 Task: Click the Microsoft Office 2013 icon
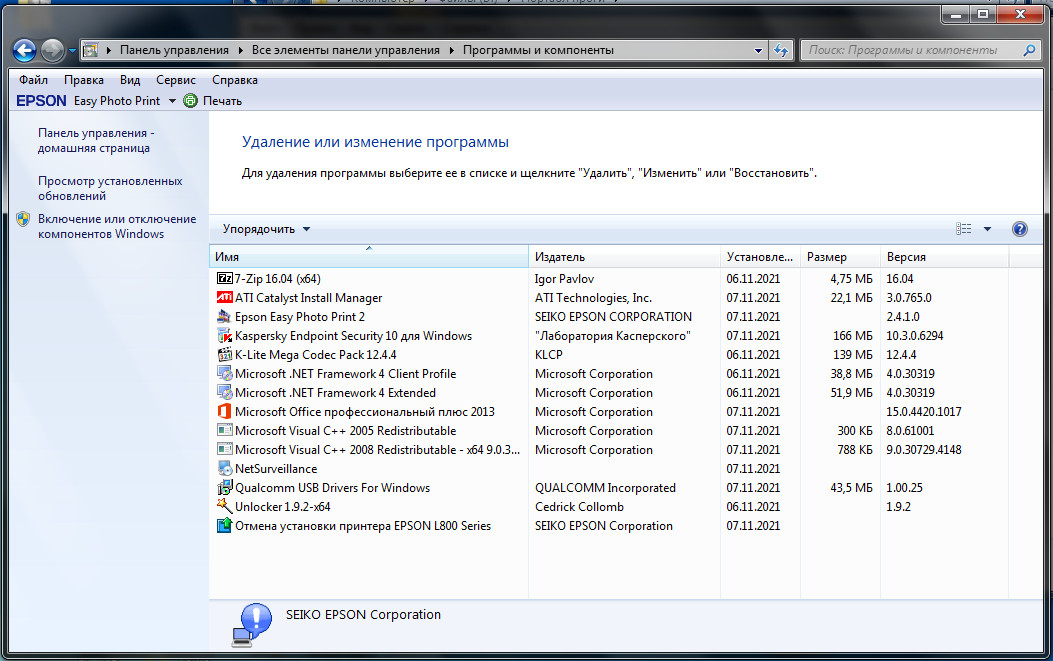pyautogui.click(x=224, y=411)
